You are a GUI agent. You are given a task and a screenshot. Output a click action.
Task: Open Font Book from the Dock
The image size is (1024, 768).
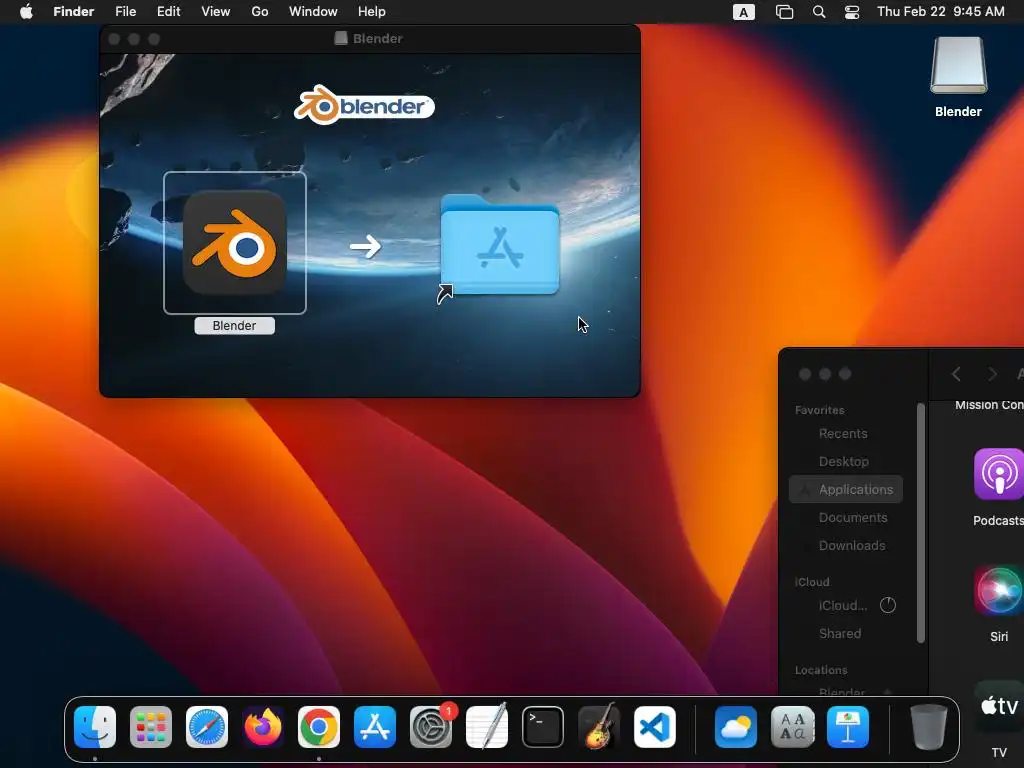[x=792, y=727]
